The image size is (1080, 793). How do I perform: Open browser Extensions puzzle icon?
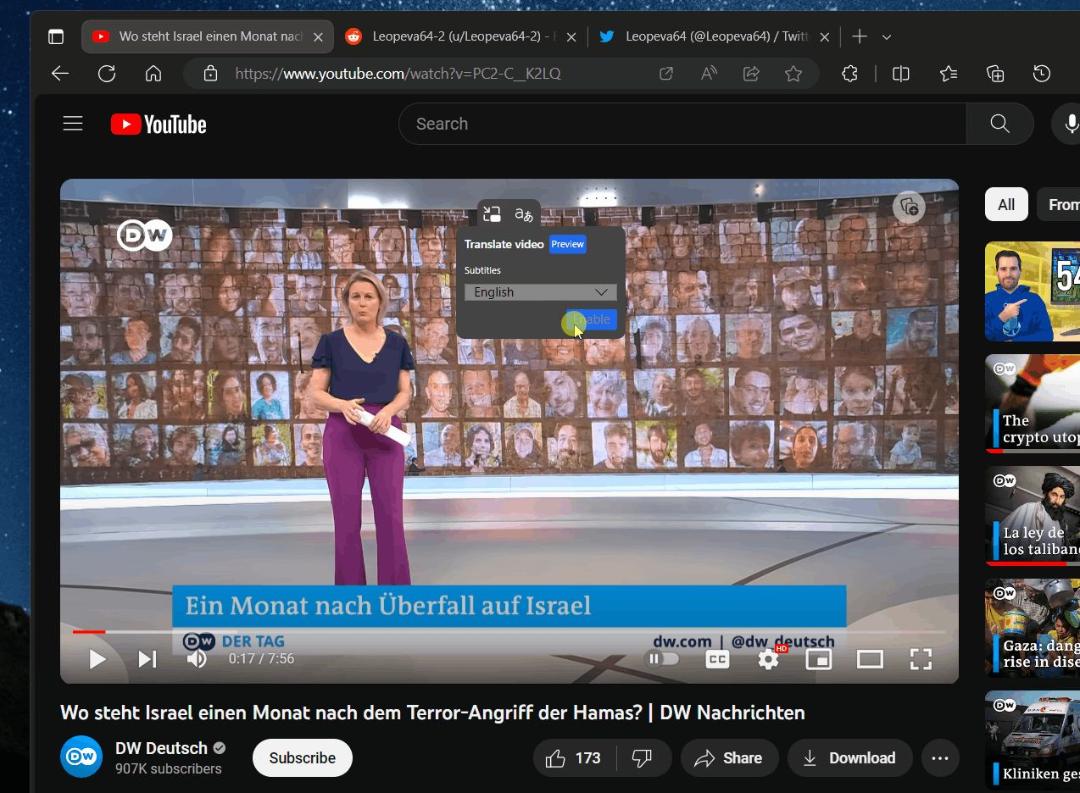pyautogui.click(x=850, y=74)
